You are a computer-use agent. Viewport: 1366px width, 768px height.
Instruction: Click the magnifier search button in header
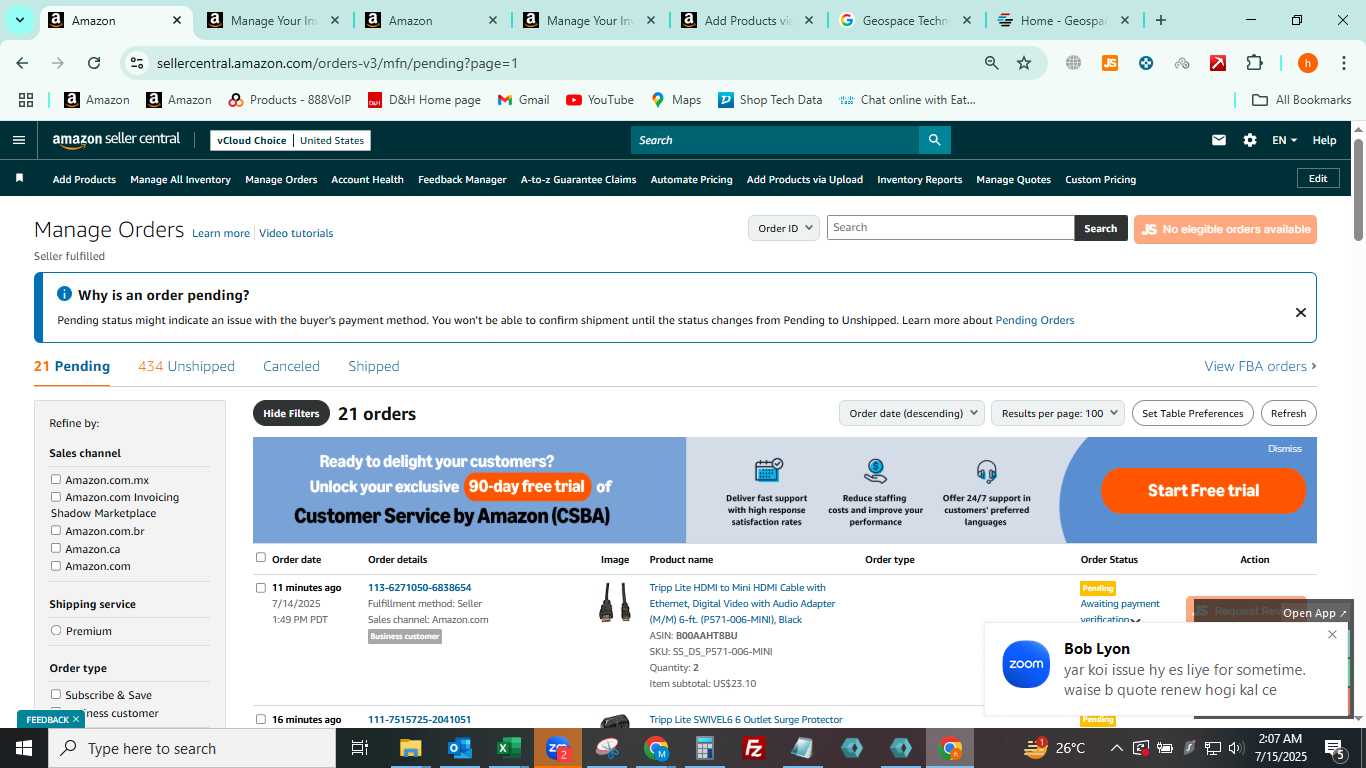pos(934,140)
